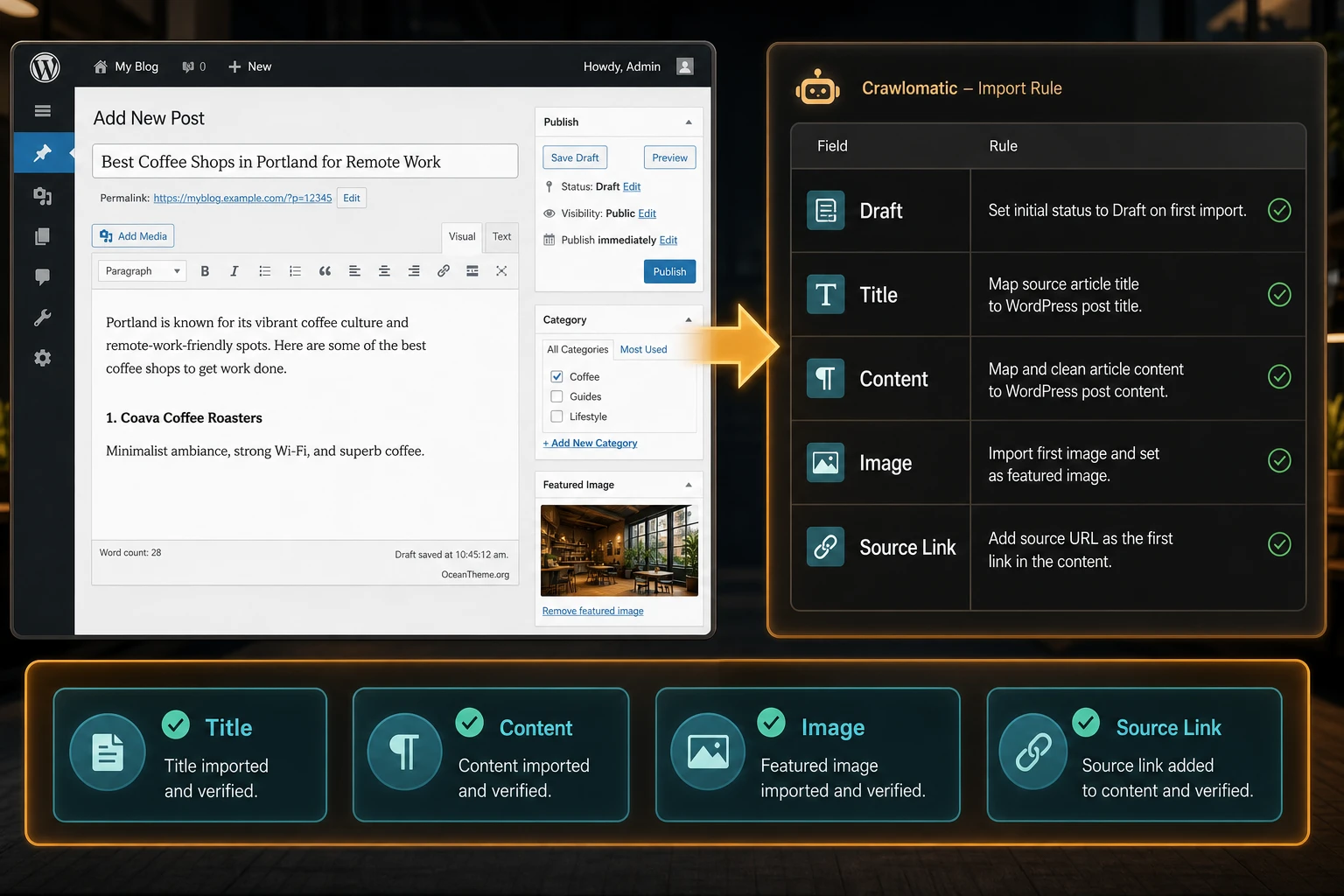Click the featured image thumbnail

click(x=619, y=550)
